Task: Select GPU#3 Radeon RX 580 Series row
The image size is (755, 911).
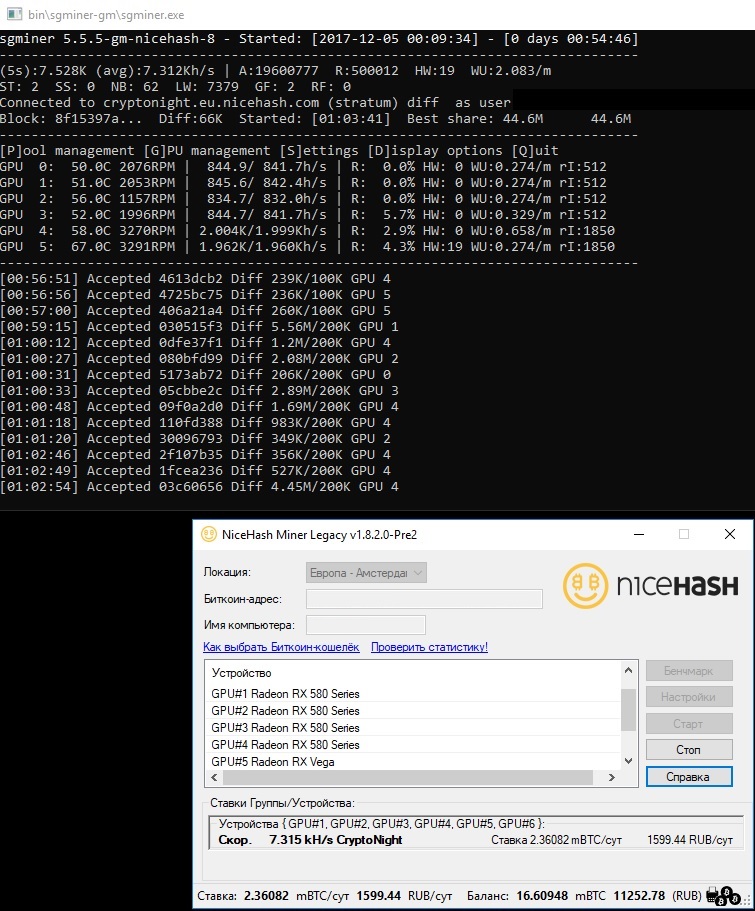Action: point(413,727)
